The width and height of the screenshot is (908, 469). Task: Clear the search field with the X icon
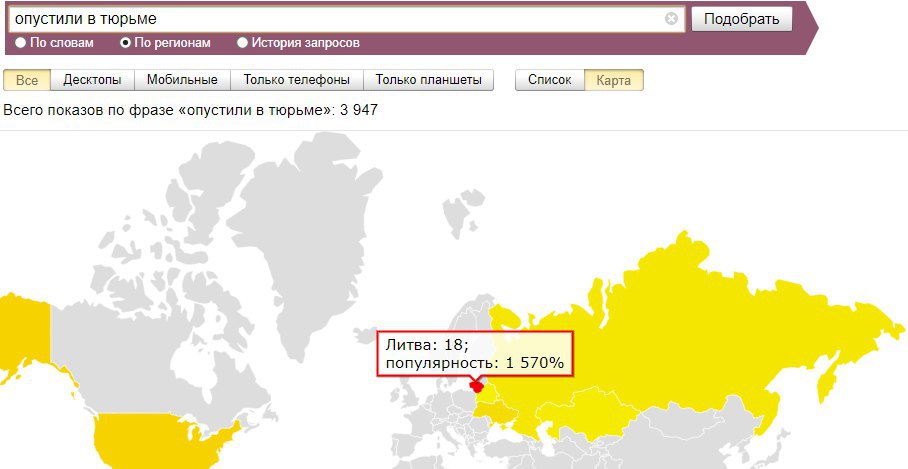(x=671, y=19)
